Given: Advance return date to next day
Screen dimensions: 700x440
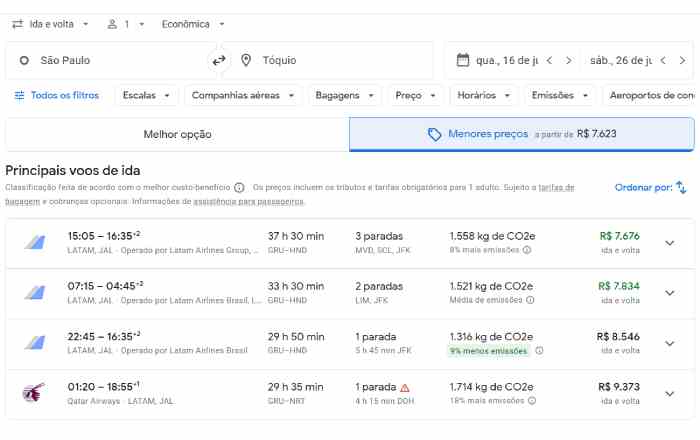Looking at the screenshot, I should 681,61.
